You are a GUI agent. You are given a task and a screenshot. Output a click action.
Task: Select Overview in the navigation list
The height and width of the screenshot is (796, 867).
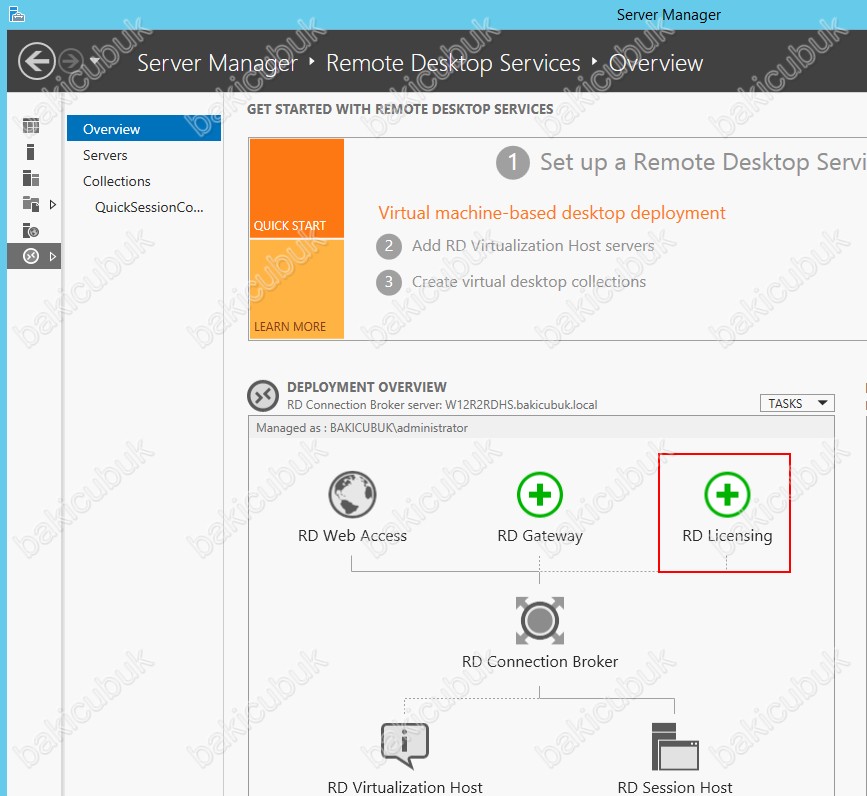[144, 129]
